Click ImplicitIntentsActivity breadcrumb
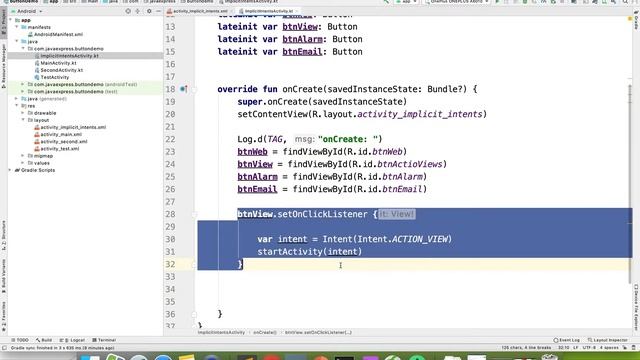 coord(221,332)
